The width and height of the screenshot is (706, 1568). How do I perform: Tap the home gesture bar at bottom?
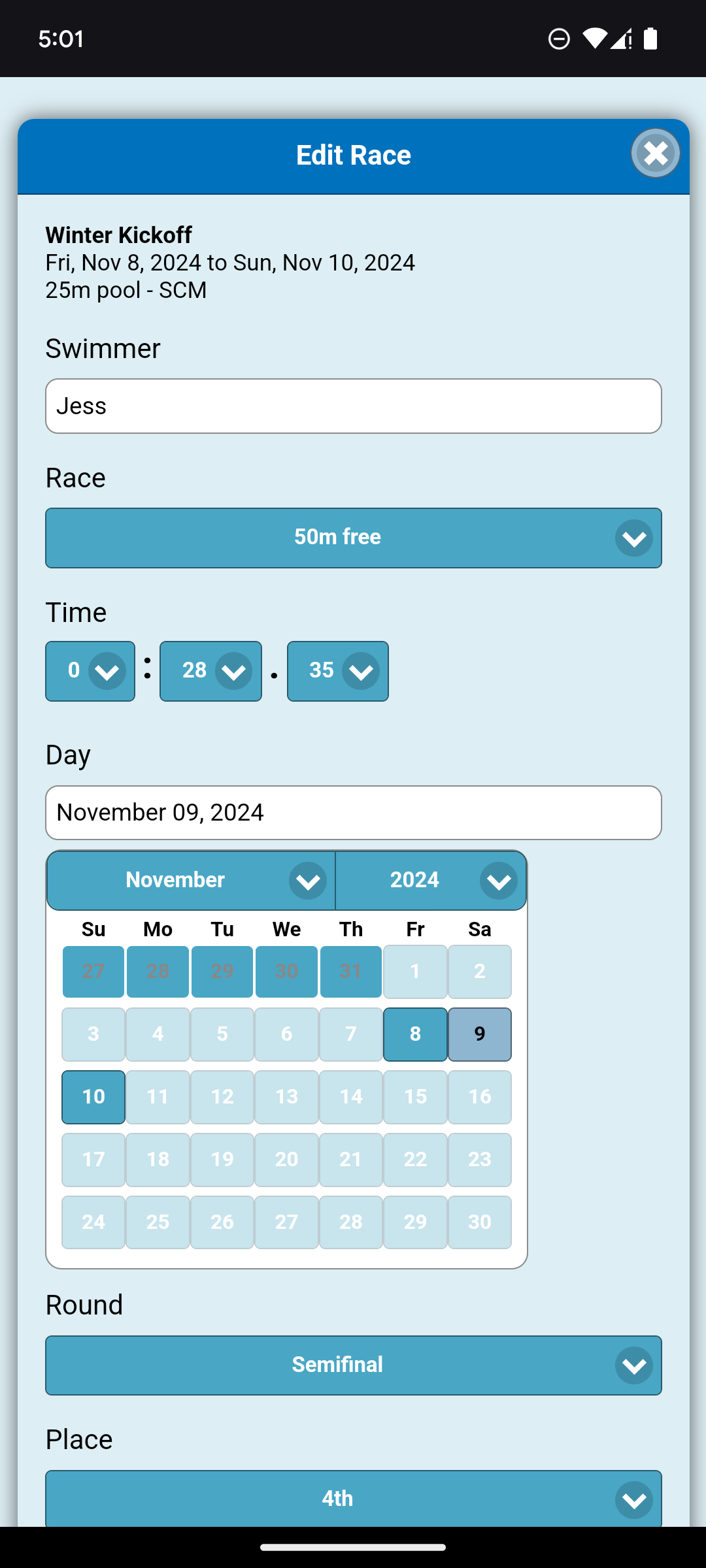353,1547
